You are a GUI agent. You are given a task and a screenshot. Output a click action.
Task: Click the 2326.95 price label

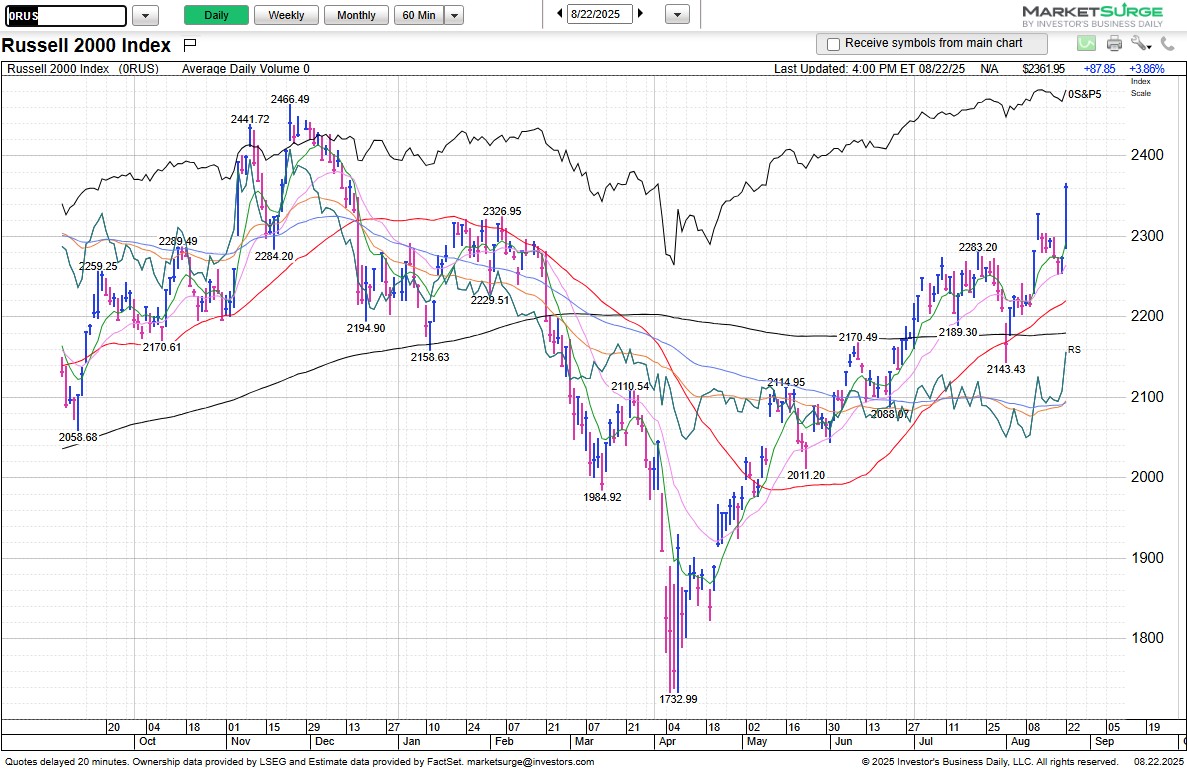(503, 211)
